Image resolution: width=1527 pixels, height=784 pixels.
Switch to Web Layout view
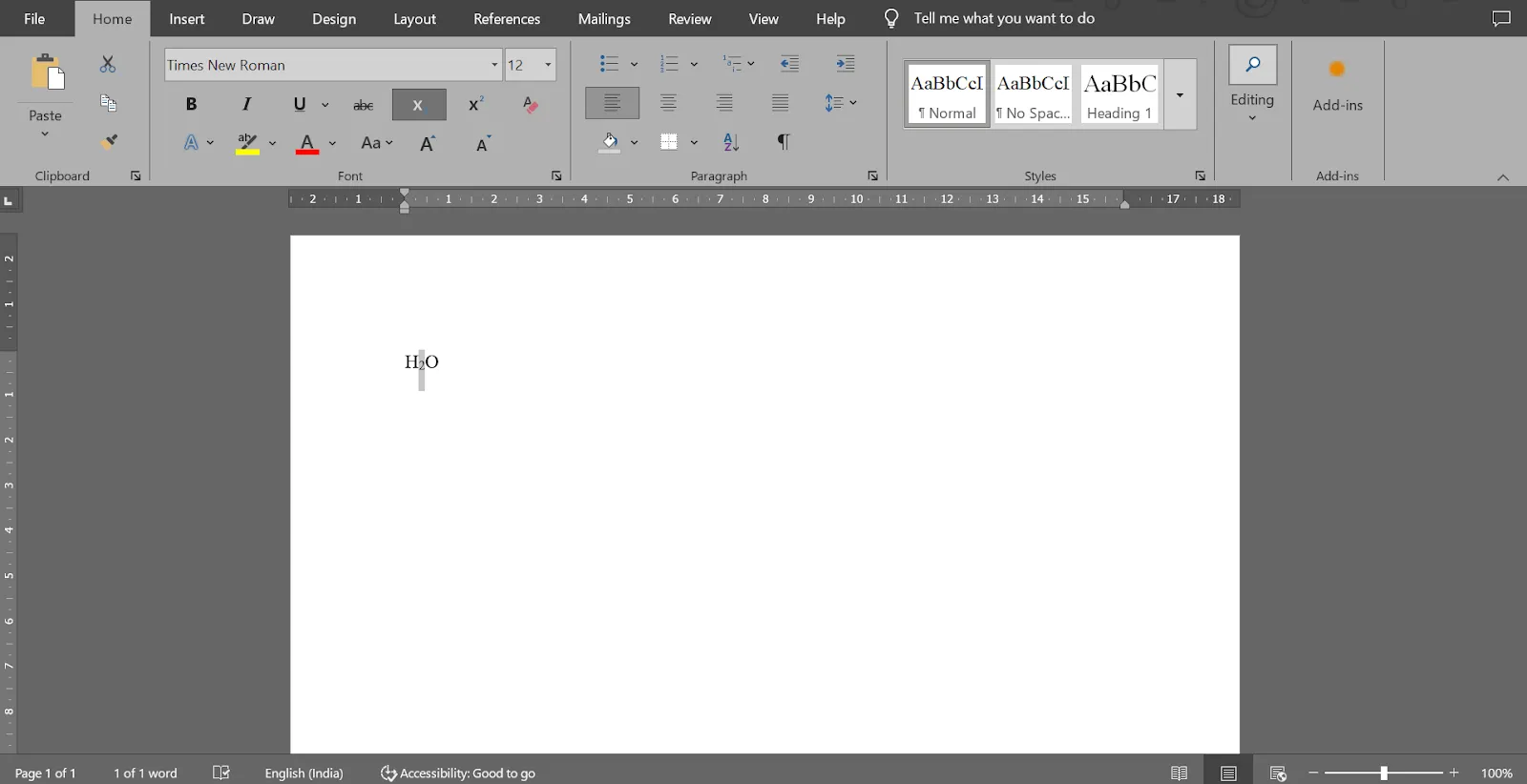tap(1278, 773)
